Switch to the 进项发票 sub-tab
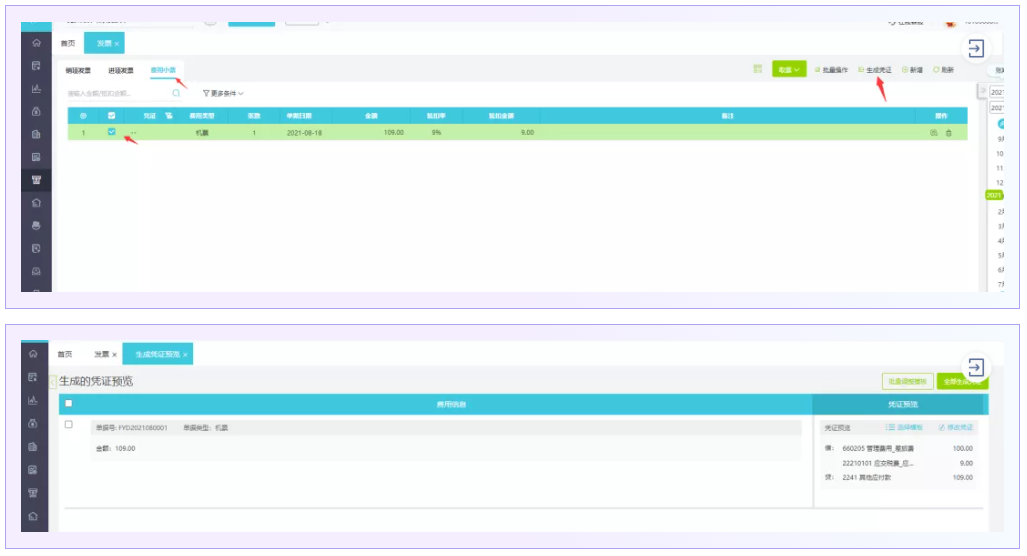The width and height of the screenshot is (1027, 556). (121, 70)
